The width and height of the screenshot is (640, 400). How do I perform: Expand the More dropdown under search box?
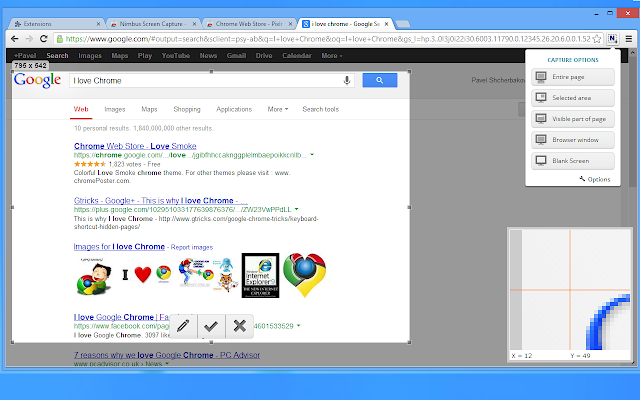(278, 109)
